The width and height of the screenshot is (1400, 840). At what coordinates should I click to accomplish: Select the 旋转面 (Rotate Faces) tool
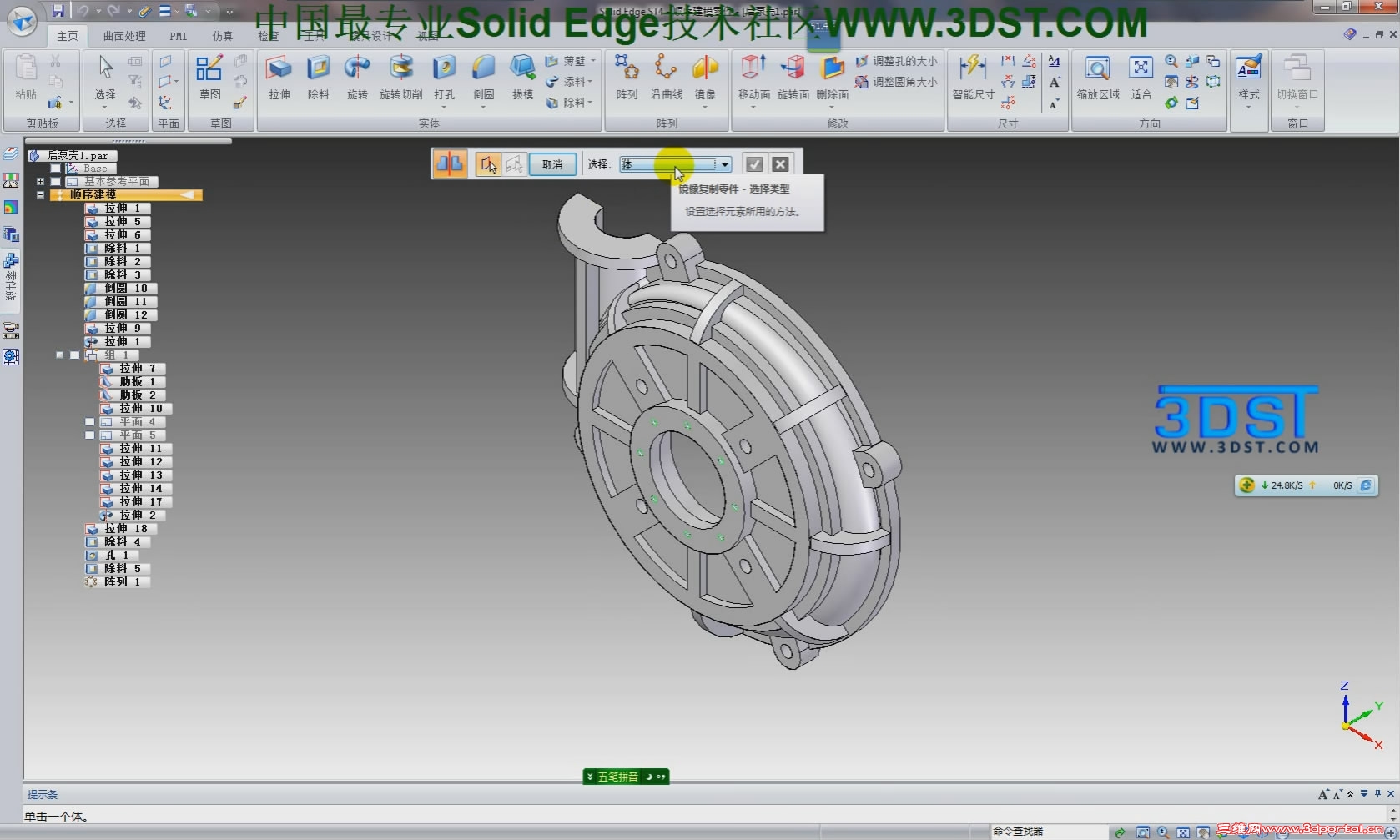(793, 78)
